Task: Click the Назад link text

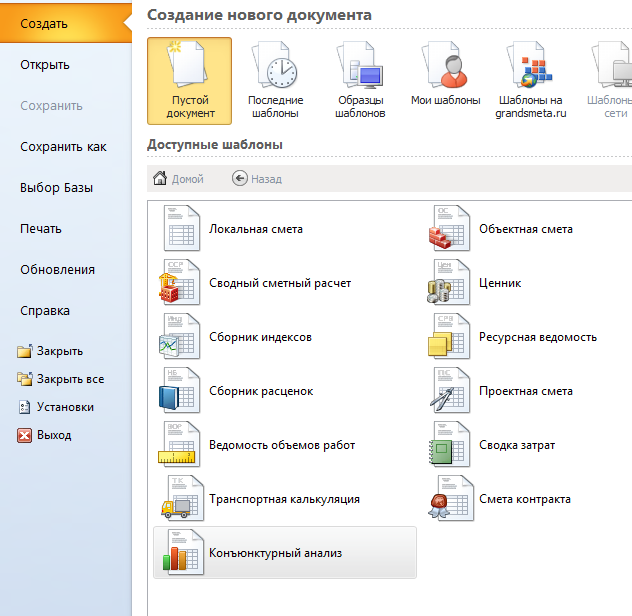Action: pos(266,179)
